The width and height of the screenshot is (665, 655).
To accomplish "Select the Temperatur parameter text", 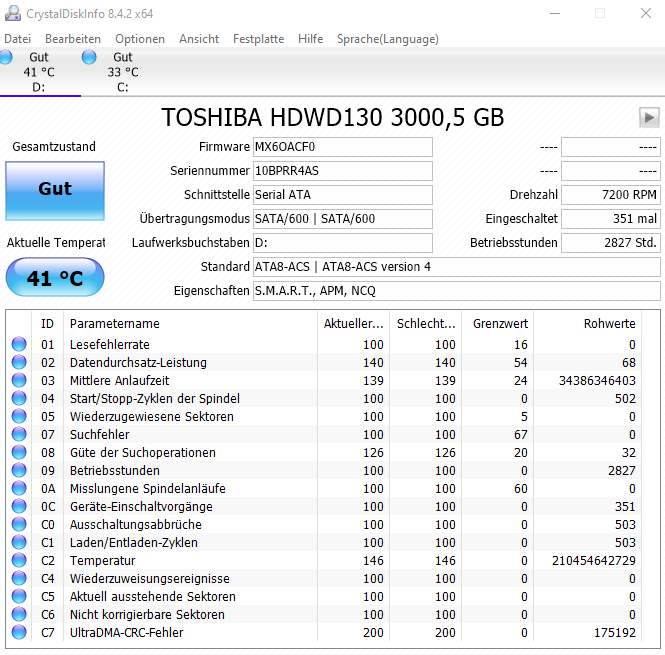I will click(x=103, y=560).
